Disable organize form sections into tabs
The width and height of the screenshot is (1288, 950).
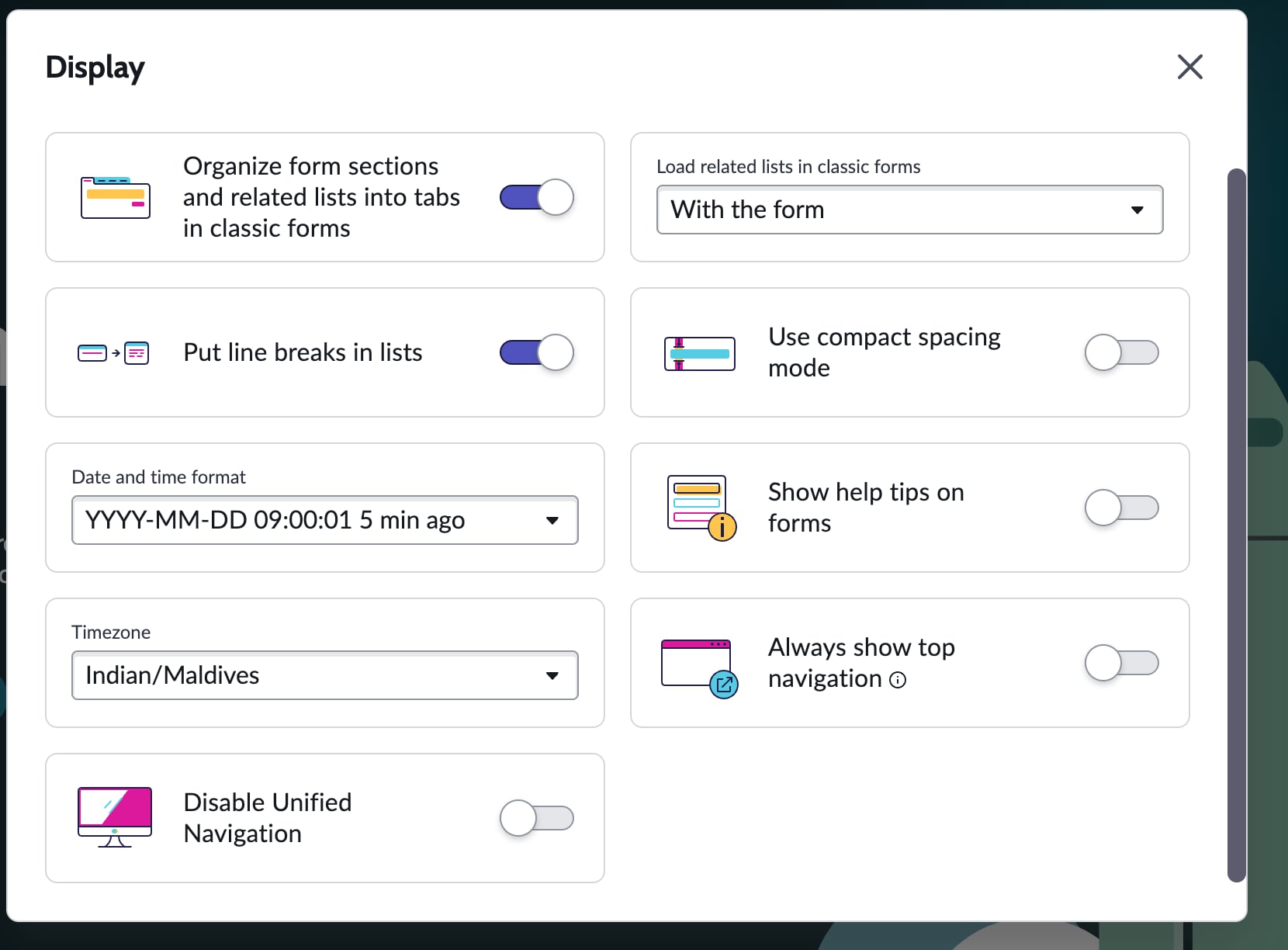pyautogui.click(x=535, y=197)
